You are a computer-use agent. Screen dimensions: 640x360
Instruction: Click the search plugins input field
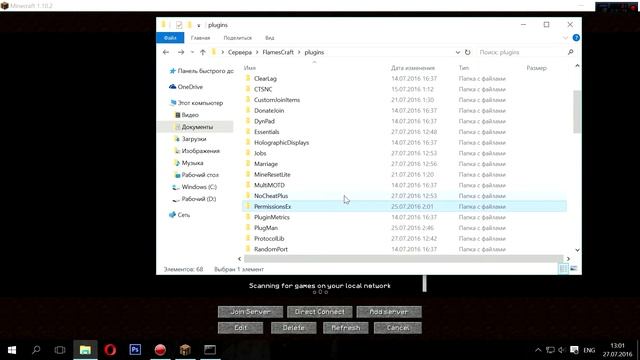pos(521,52)
